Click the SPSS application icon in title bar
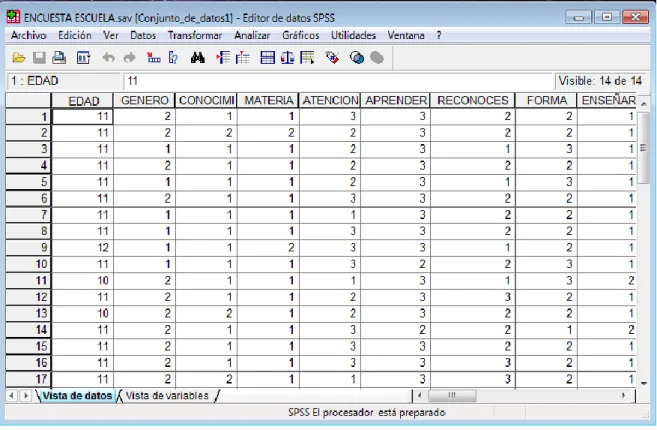 [13, 17]
